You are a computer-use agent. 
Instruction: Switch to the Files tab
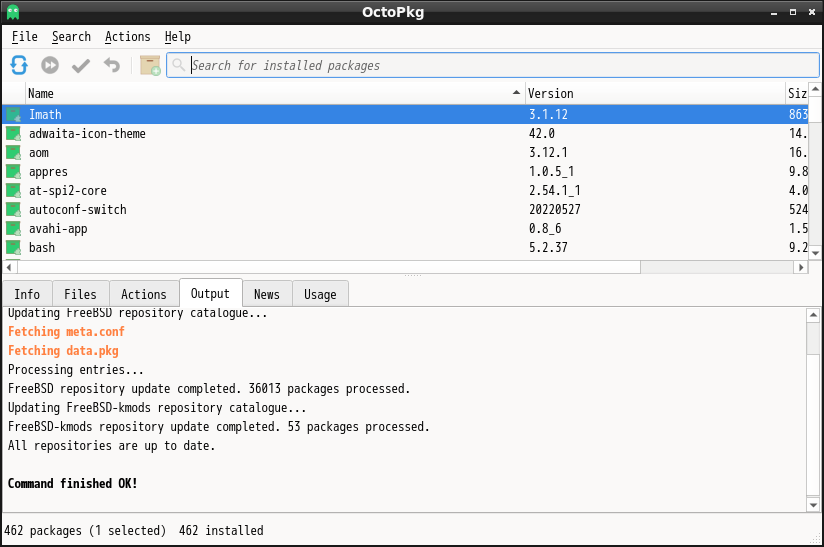coord(80,294)
